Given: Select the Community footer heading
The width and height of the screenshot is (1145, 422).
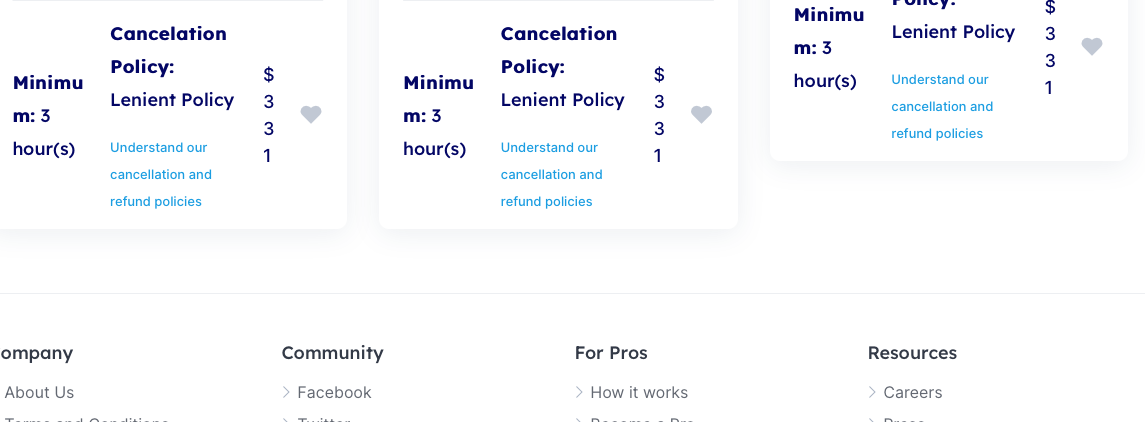Looking at the screenshot, I should click(332, 353).
